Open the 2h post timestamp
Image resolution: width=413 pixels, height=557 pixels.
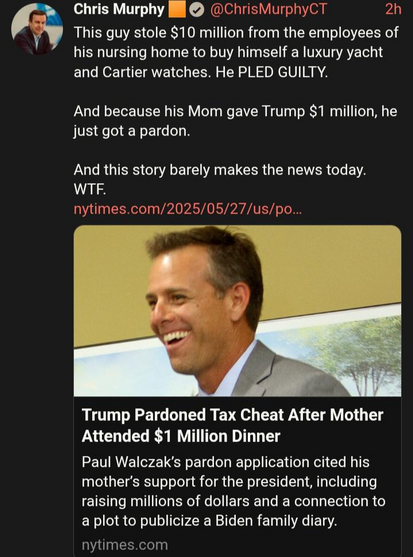pyautogui.click(x=393, y=10)
